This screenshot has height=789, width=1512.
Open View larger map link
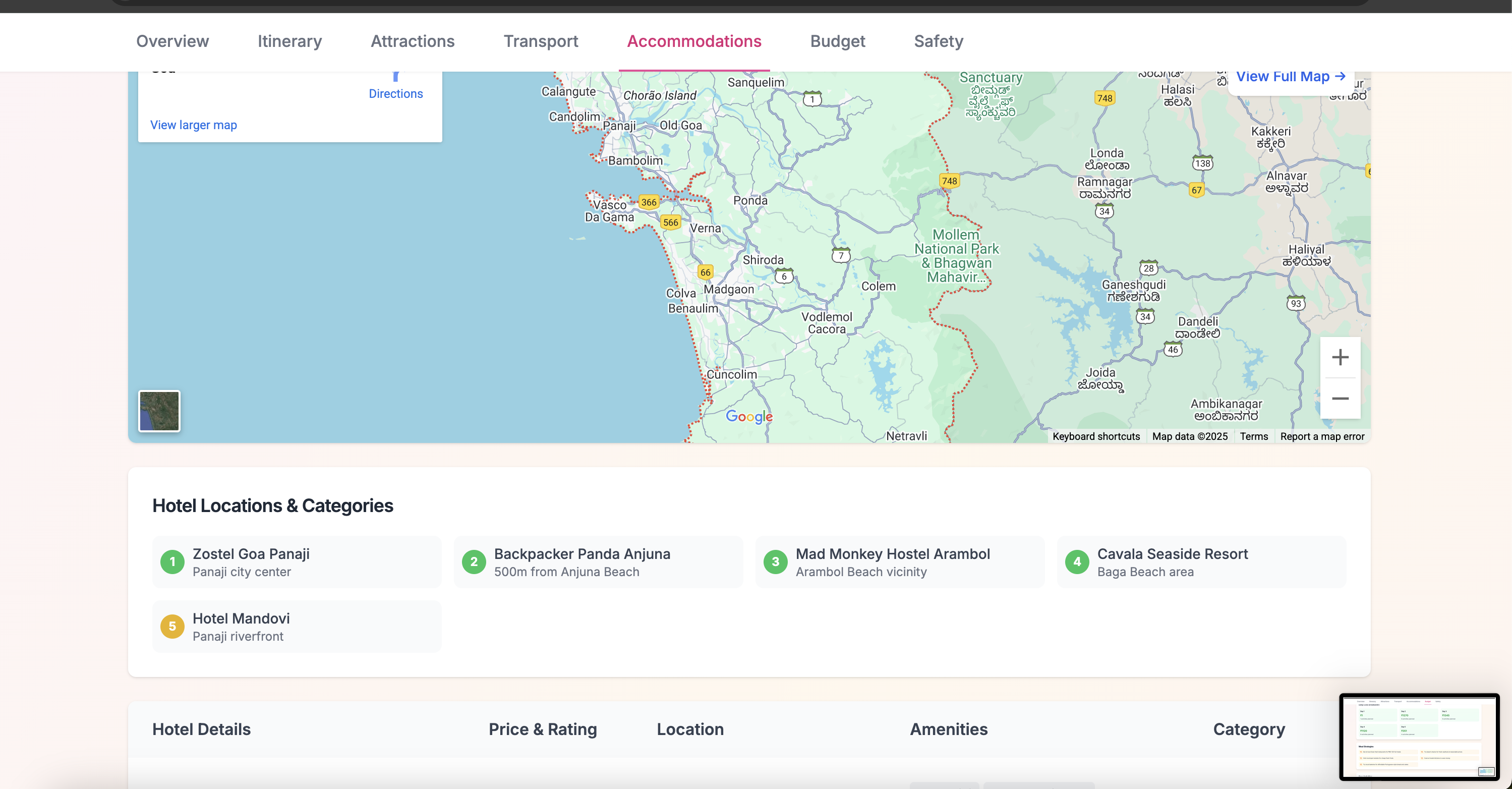click(193, 125)
